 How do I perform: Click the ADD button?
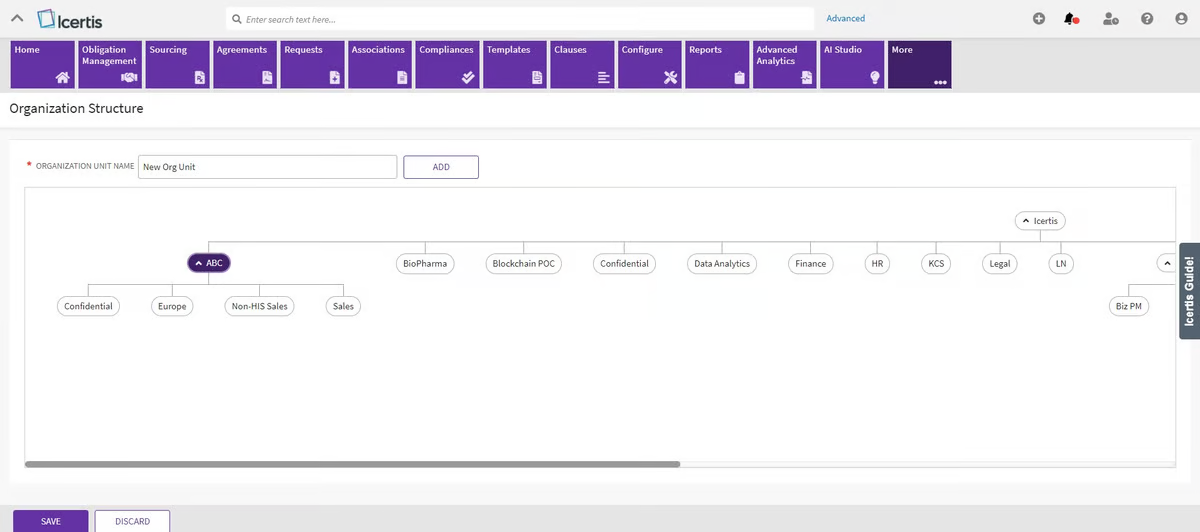pos(441,167)
